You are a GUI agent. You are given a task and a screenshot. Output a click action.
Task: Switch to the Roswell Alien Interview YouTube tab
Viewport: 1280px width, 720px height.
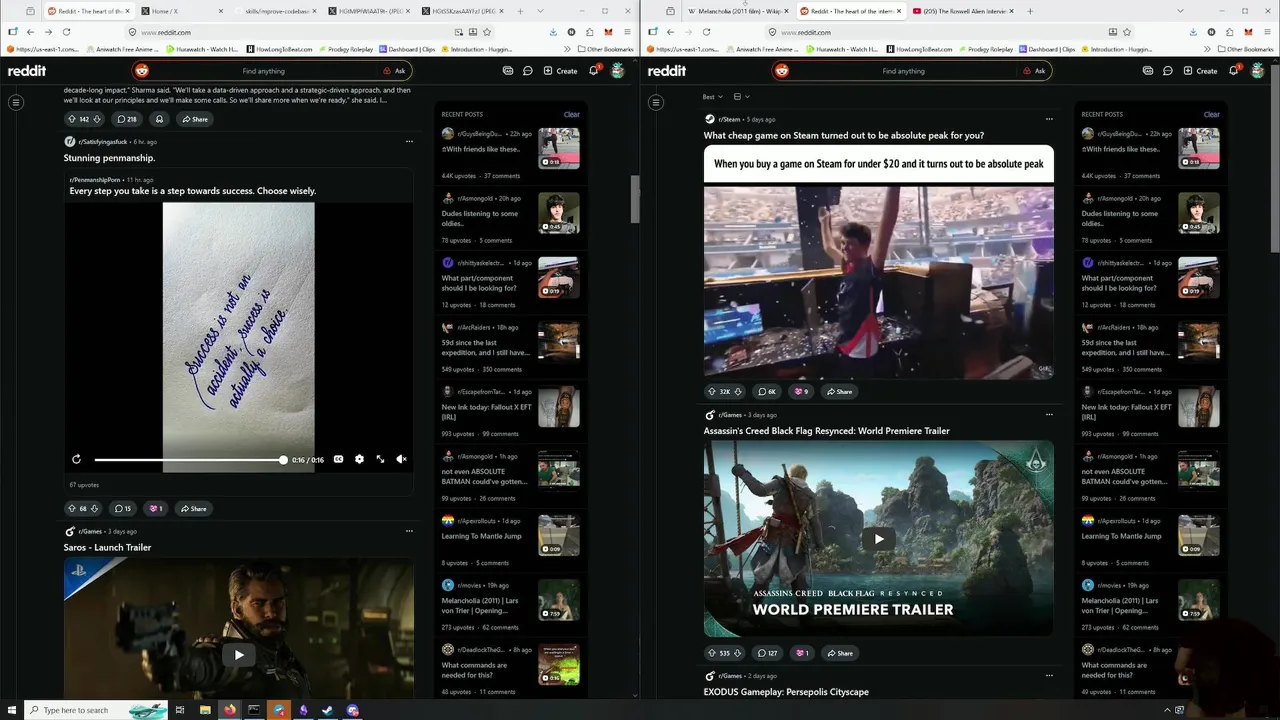(965, 11)
